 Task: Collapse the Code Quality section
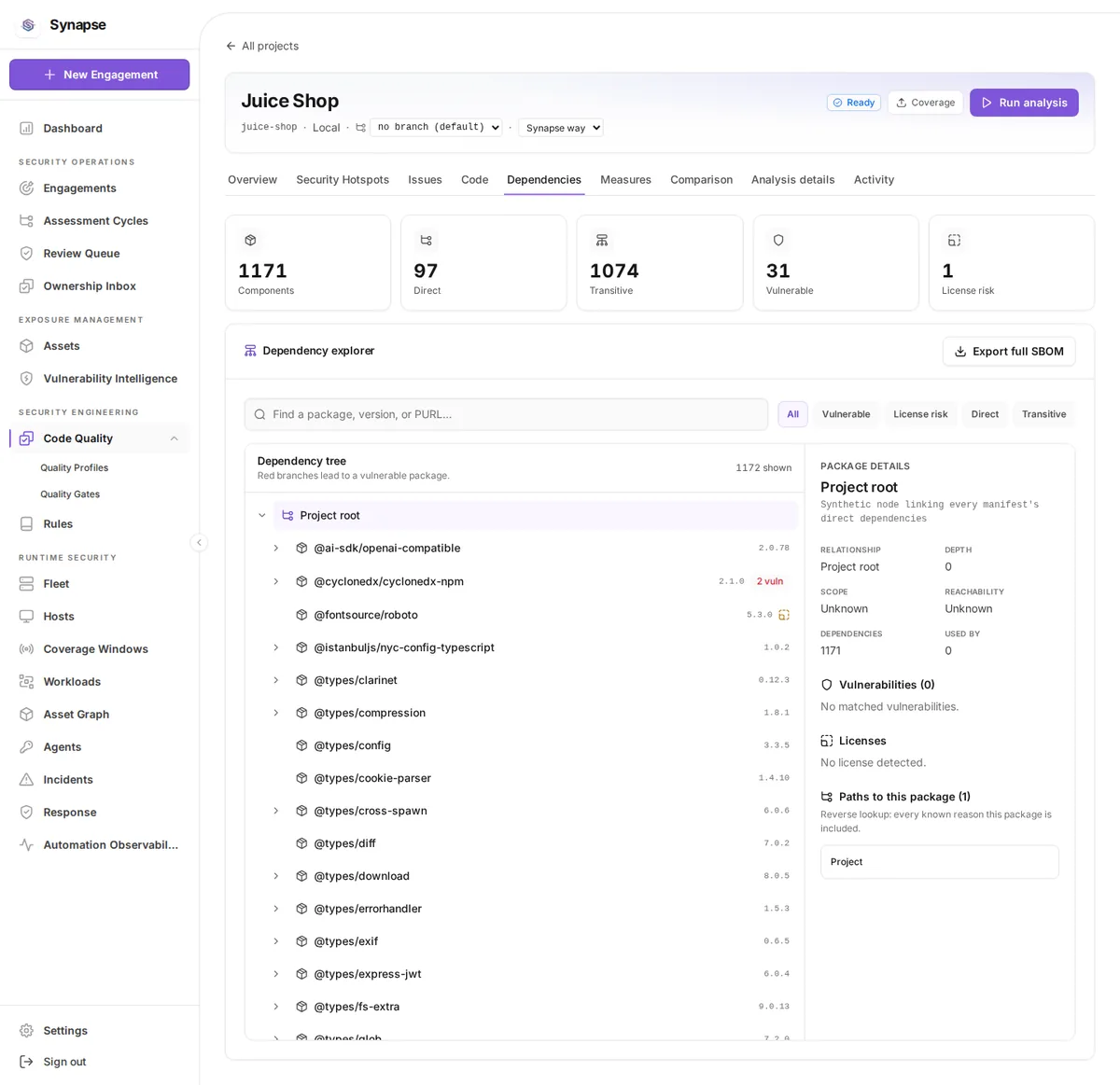tap(174, 438)
